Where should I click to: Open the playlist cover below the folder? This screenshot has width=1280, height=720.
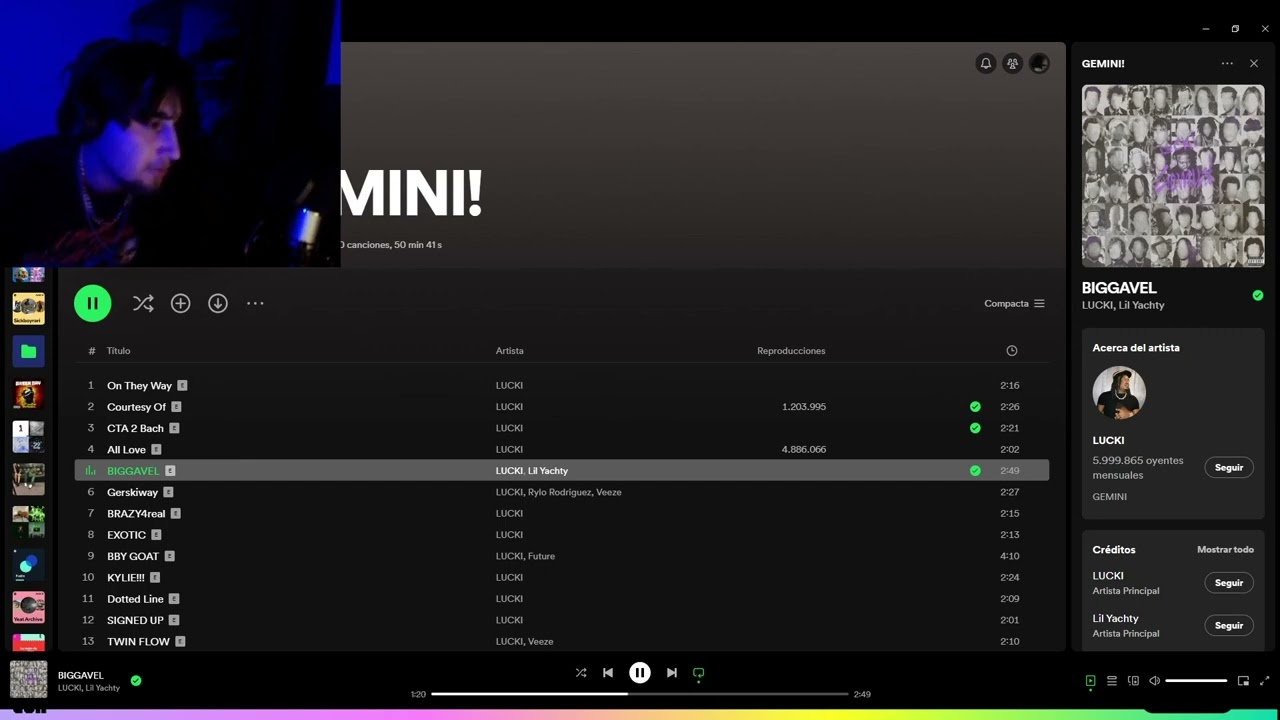click(x=28, y=394)
